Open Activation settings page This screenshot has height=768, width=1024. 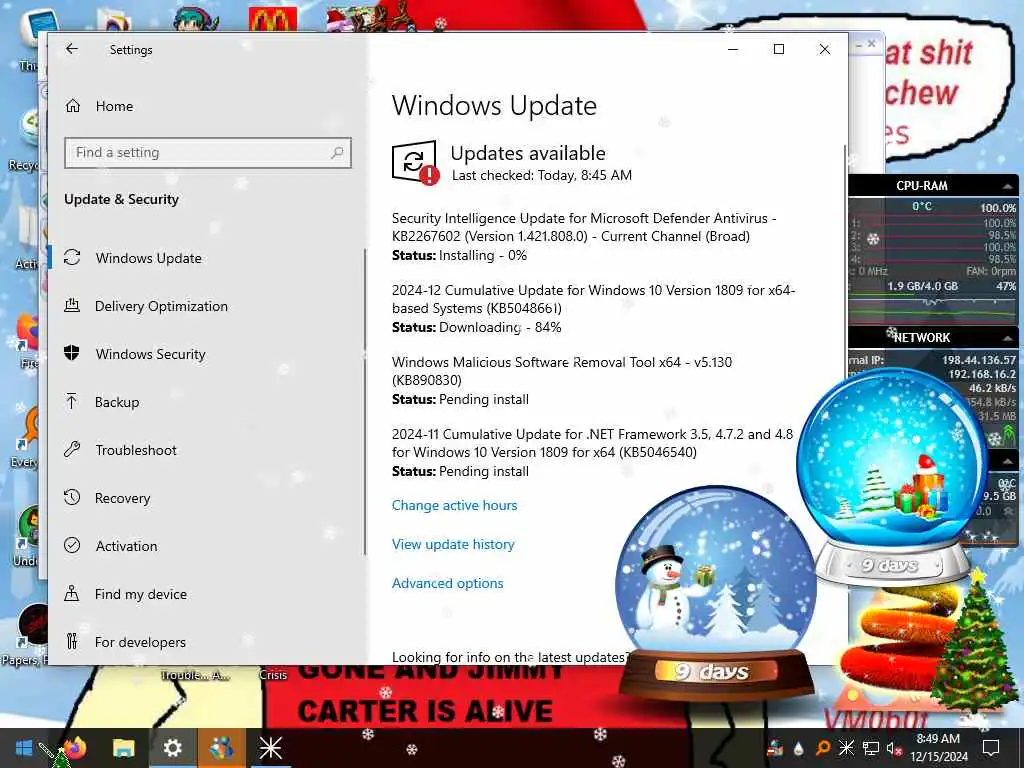pos(126,546)
